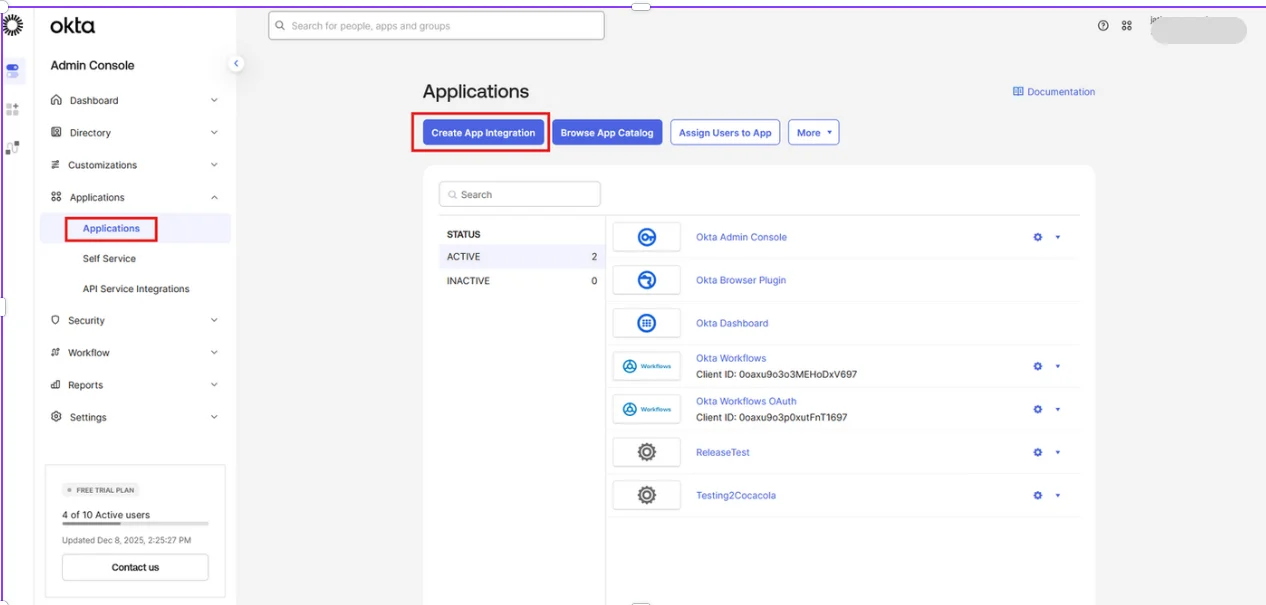
Task: Open the gear icon beside ReleaseTest
Action: [1036, 452]
